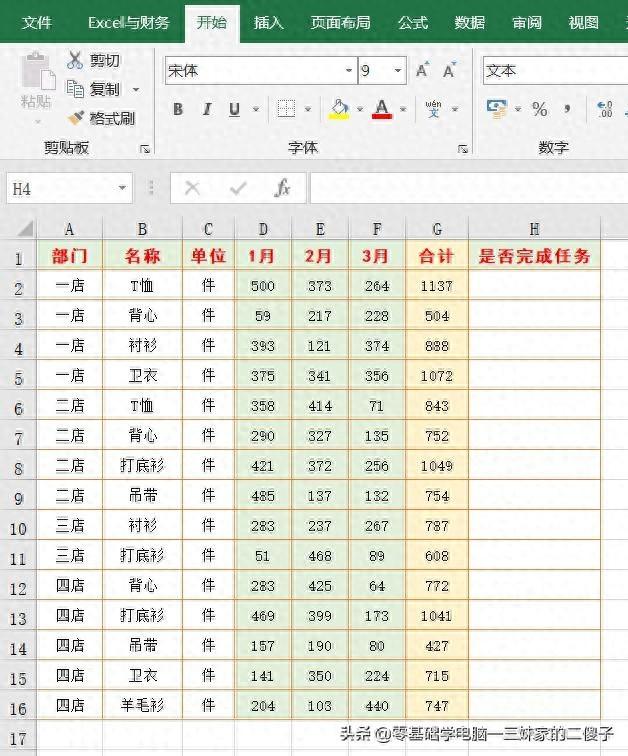Click inside the formula bar input
Screen dimensions: 628x756
[x=468, y=188]
